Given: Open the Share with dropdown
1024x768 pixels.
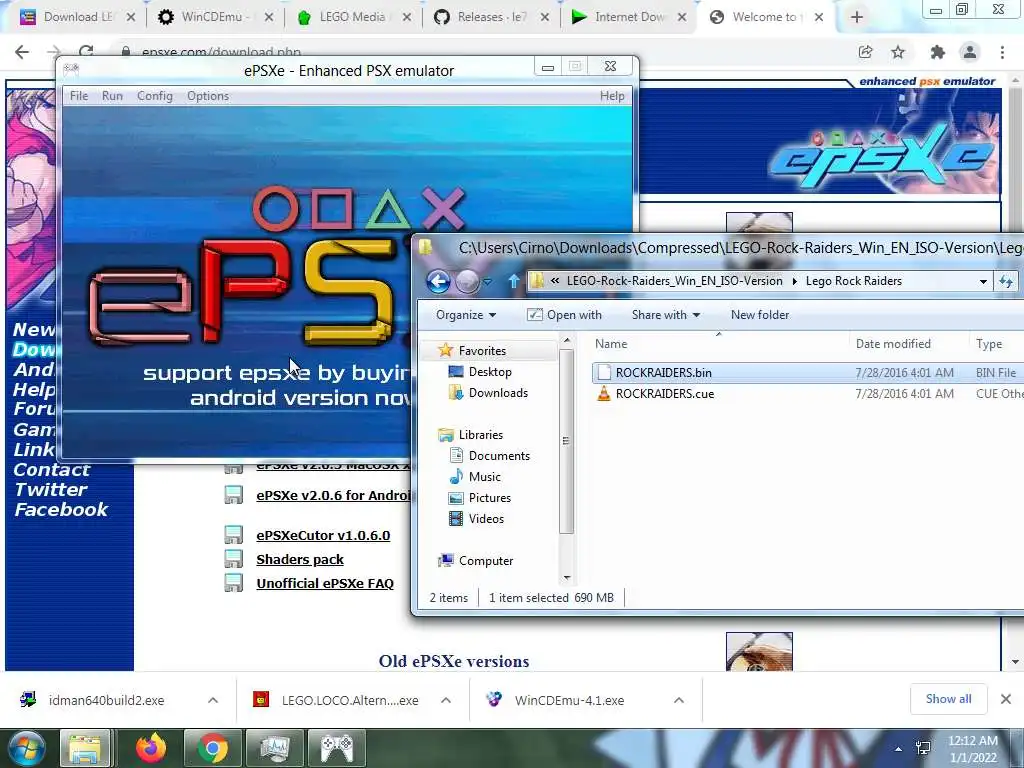Looking at the screenshot, I should pos(665,315).
